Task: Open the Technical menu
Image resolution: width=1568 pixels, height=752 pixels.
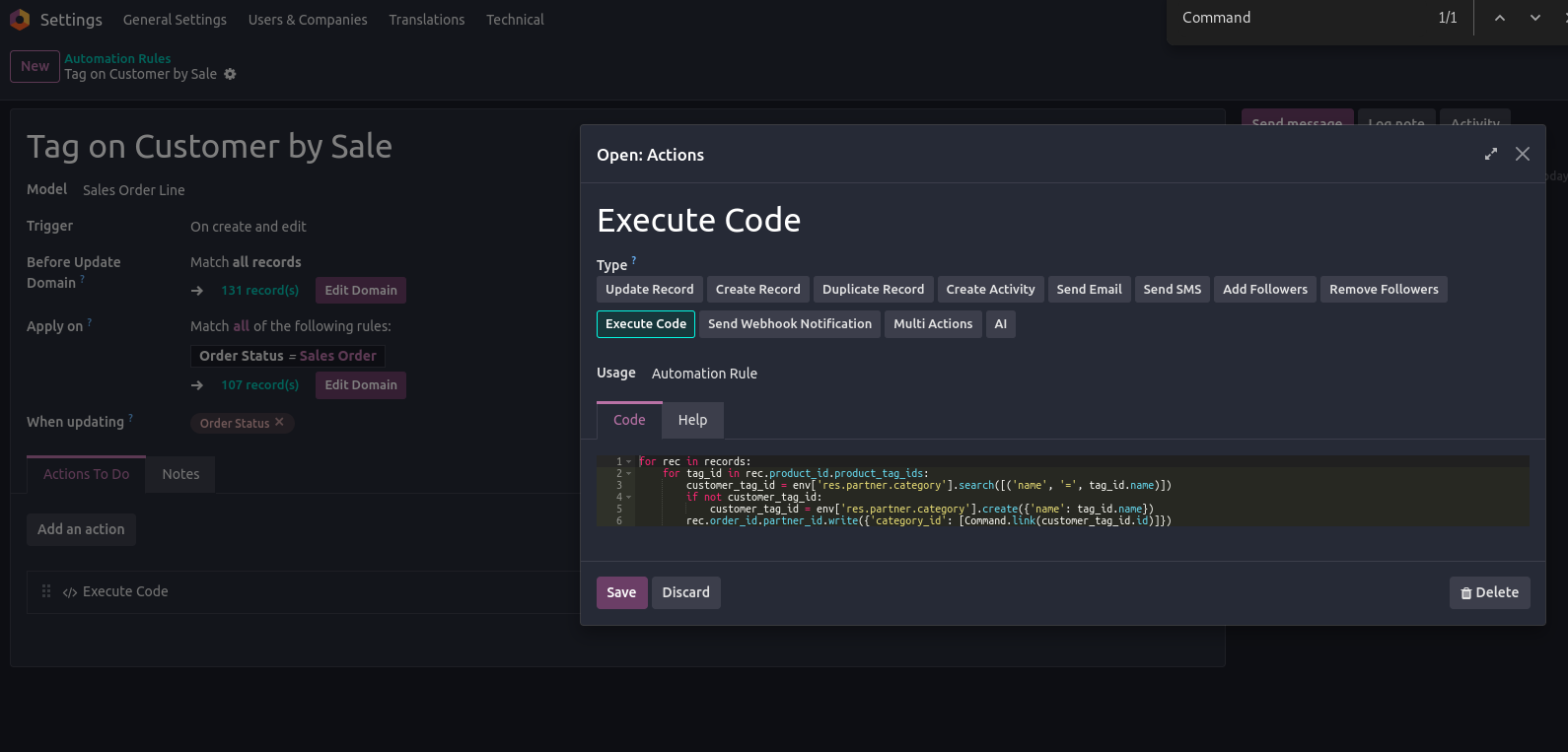Action: [514, 20]
